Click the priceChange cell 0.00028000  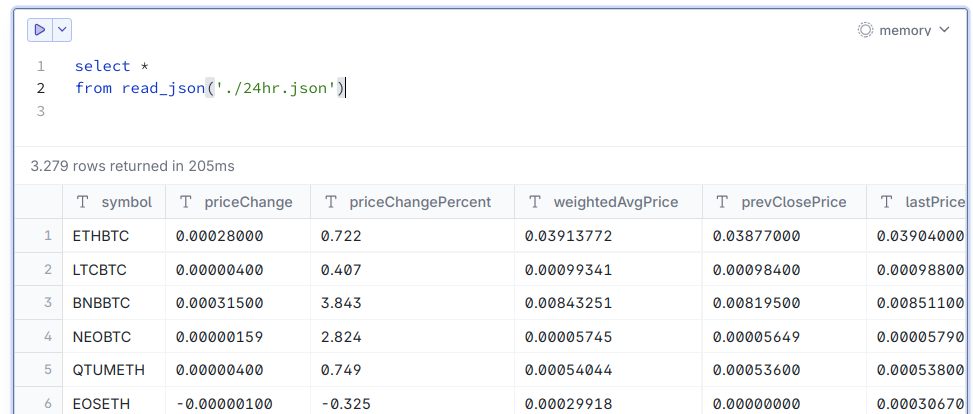[238, 236]
